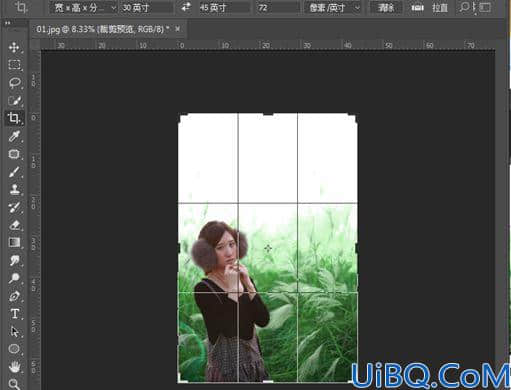Select the Type tool

[x=14, y=314]
